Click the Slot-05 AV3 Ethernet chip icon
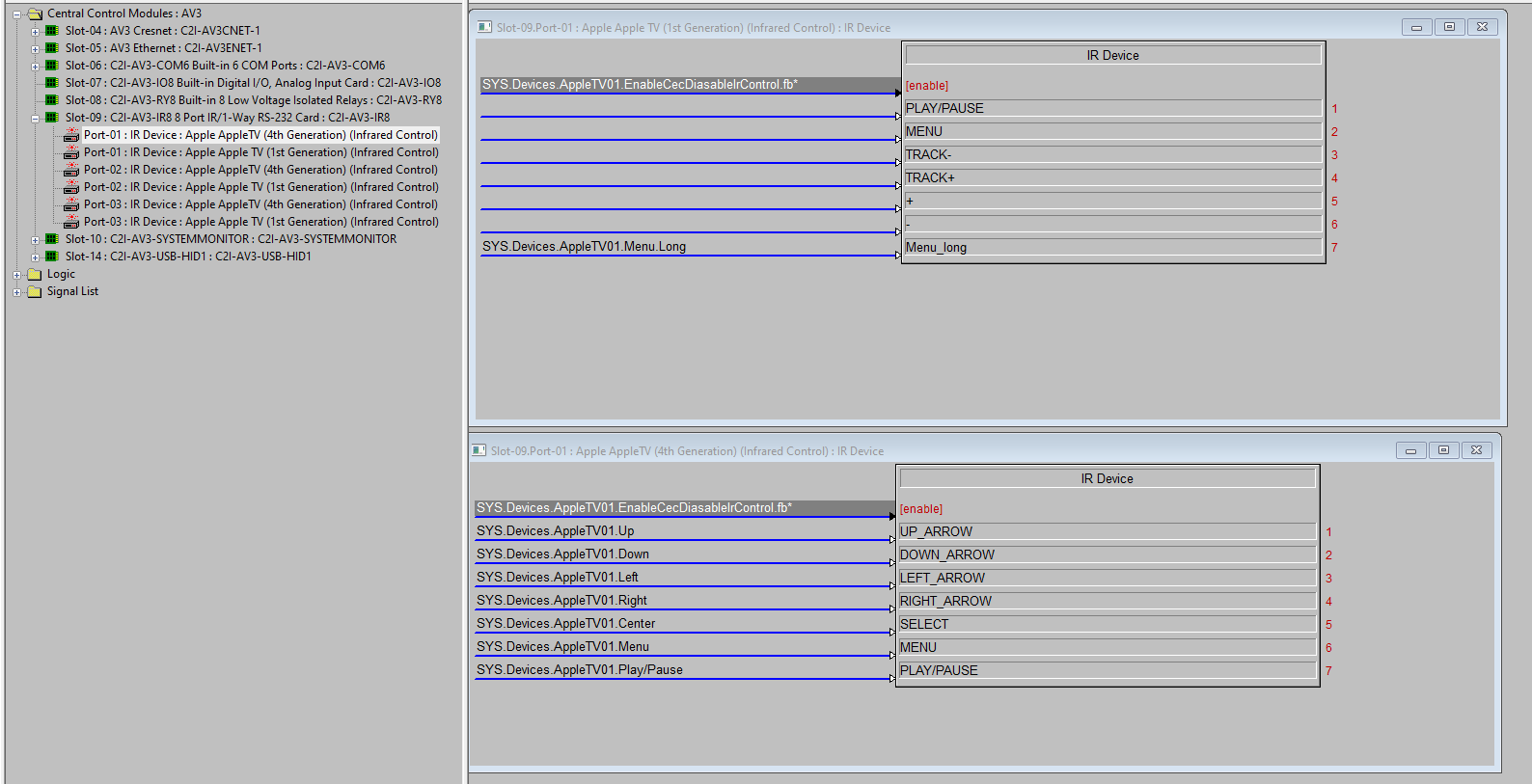The height and width of the screenshot is (784, 1532). (x=52, y=48)
